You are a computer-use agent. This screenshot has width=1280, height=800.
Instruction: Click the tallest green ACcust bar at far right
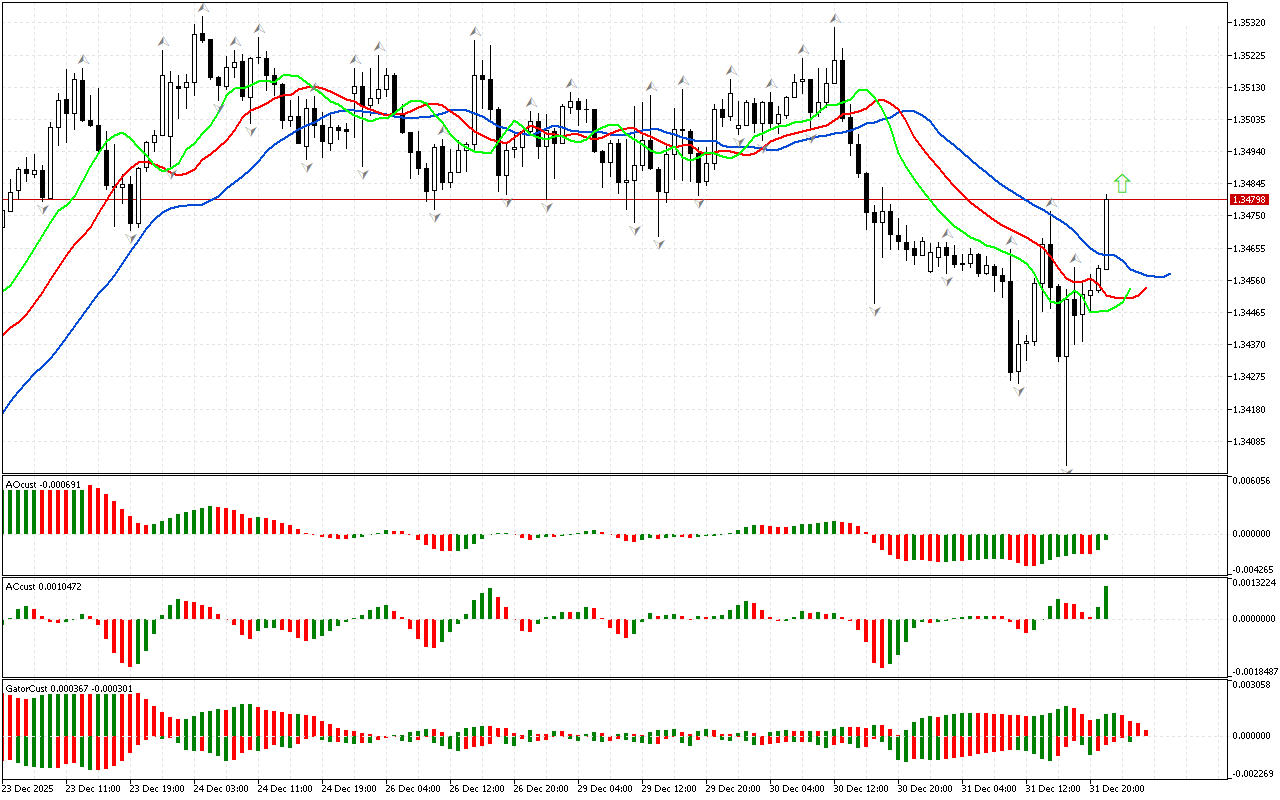[x=1107, y=601]
